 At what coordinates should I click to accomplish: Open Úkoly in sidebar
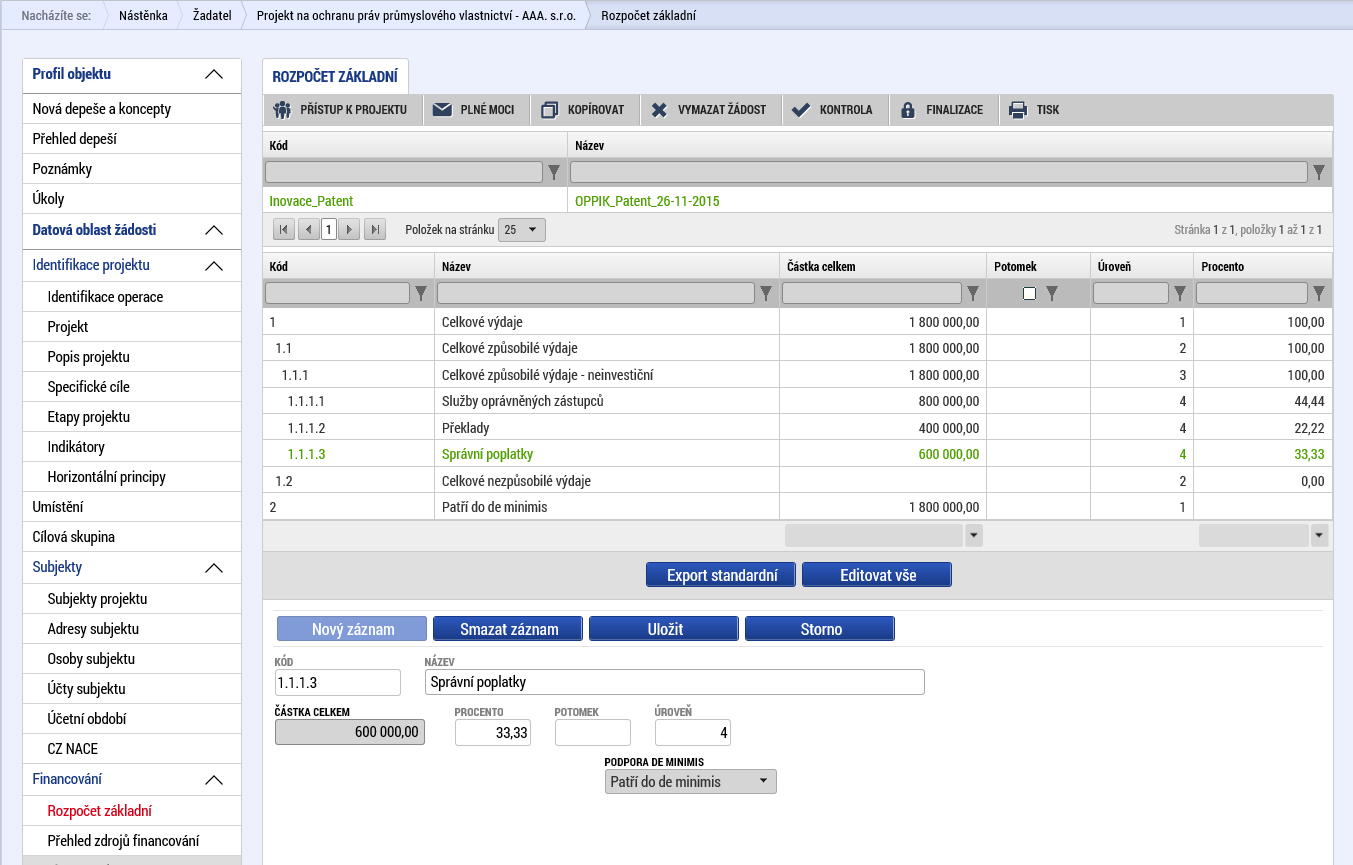(131, 199)
